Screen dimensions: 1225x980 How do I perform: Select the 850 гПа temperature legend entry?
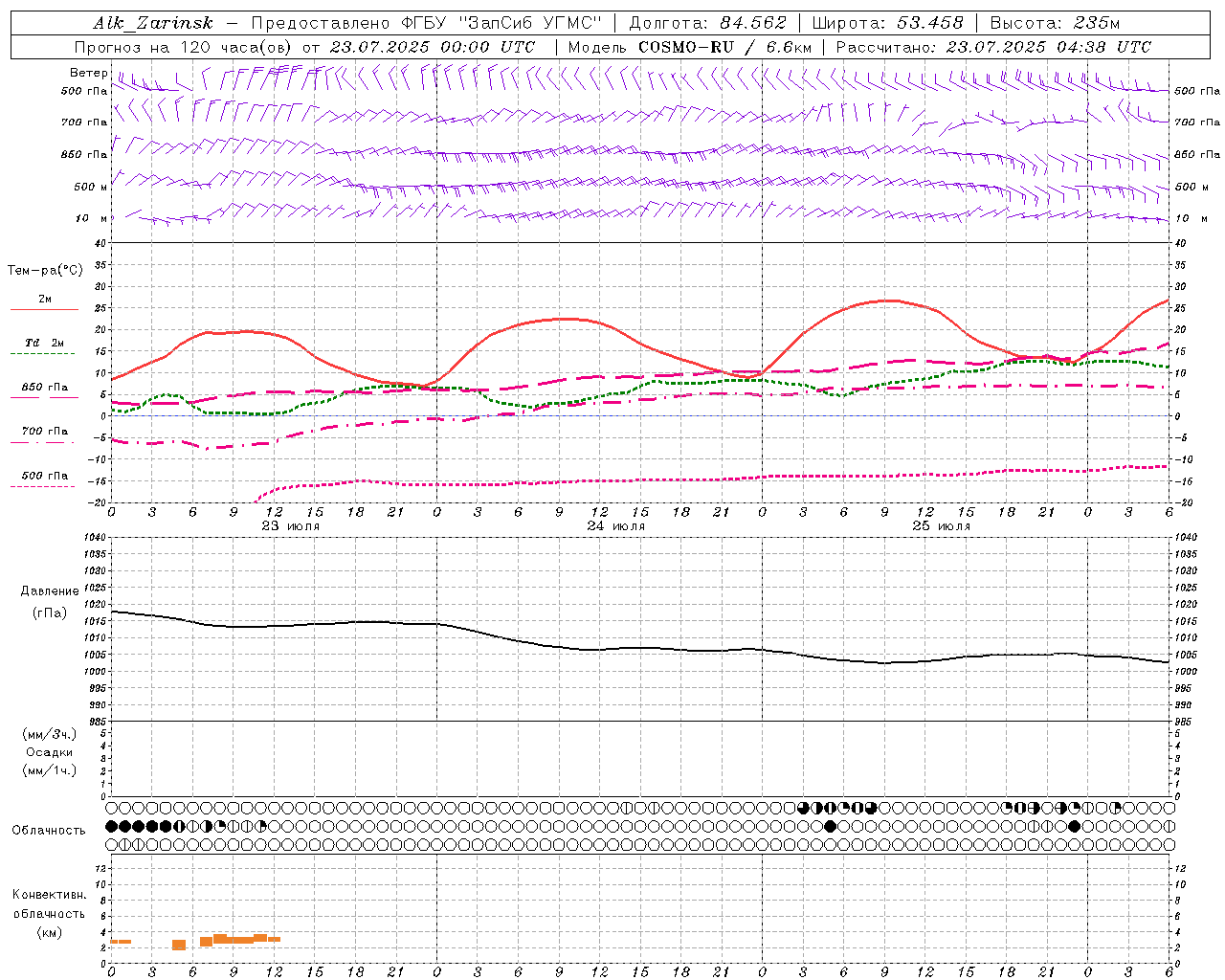[45, 388]
